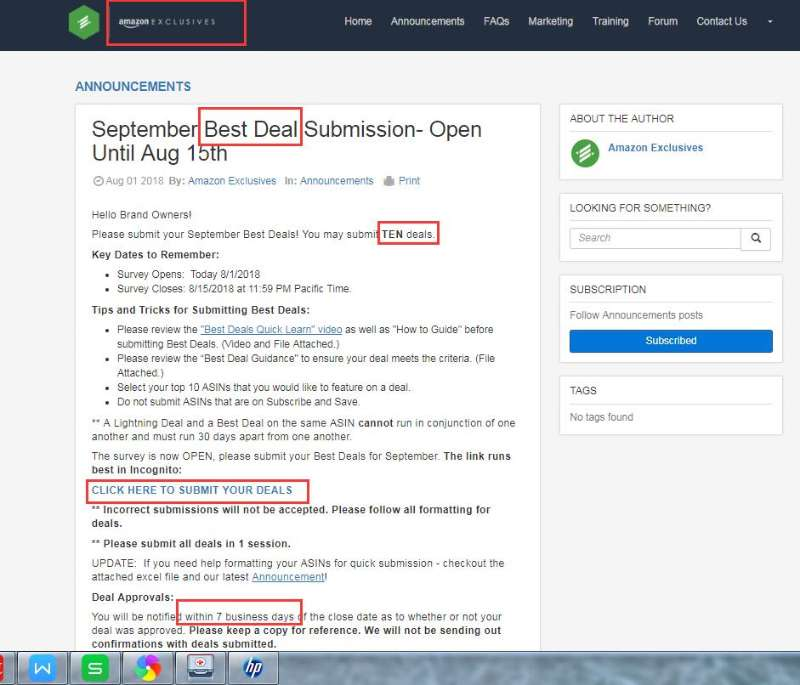Open the "Best Deals Quick Learn" video link
800x685 pixels.
click(x=271, y=329)
